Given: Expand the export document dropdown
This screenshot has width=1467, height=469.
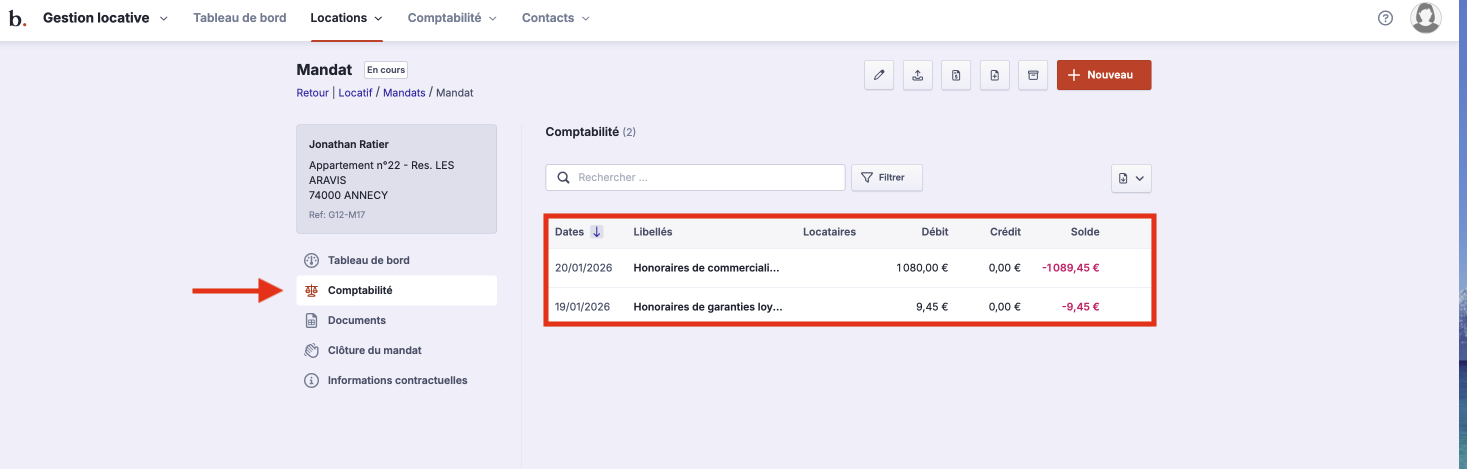Looking at the screenshot, I should [x=1132, y=178].
